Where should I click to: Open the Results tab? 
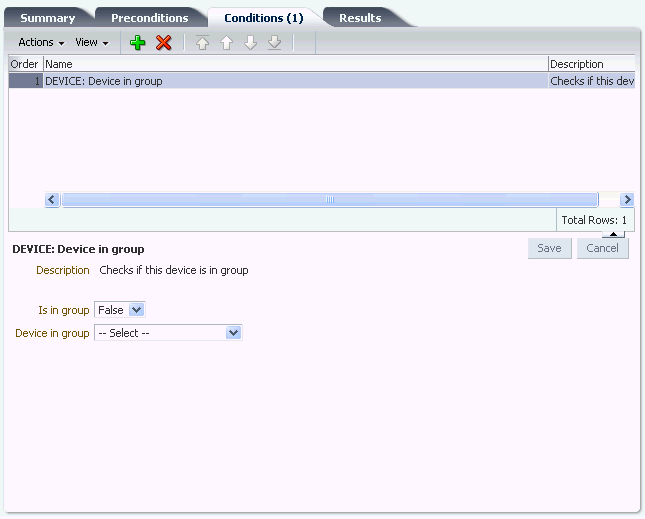(x=360, y=18)
